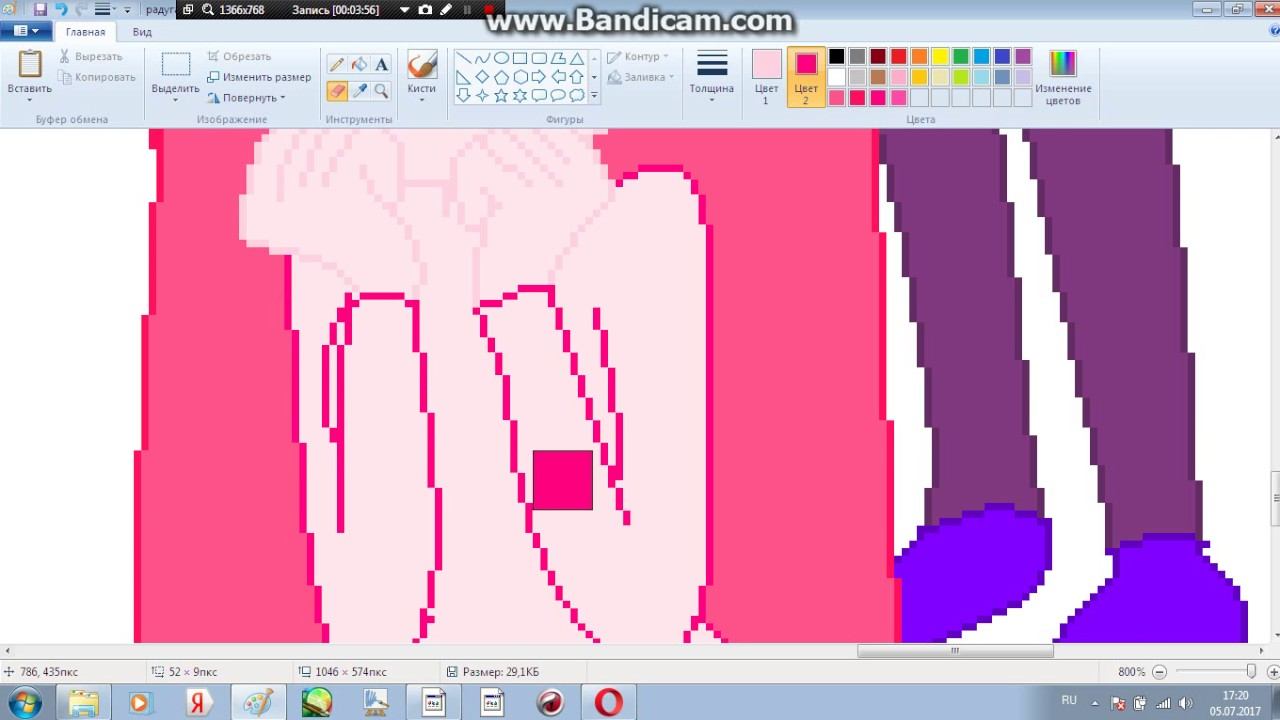The image size is (1280, 720).
Task: Pick the white color swatch
Action: click(x=837, y=77)
